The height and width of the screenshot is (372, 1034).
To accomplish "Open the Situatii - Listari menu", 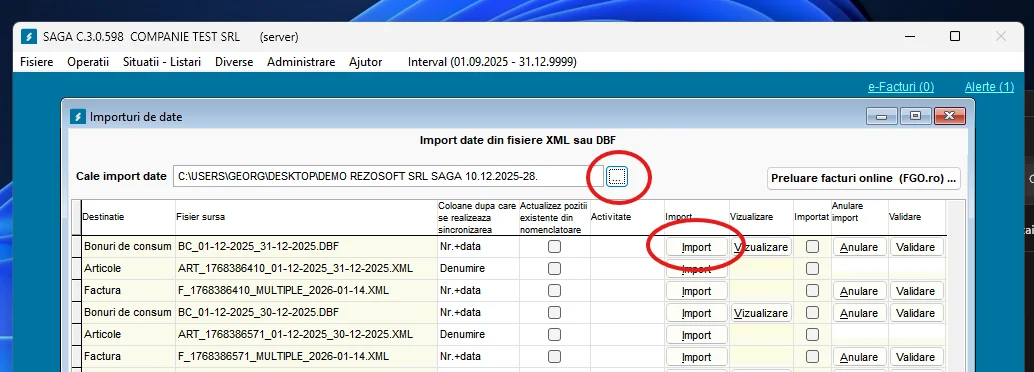I will (162, 62).
